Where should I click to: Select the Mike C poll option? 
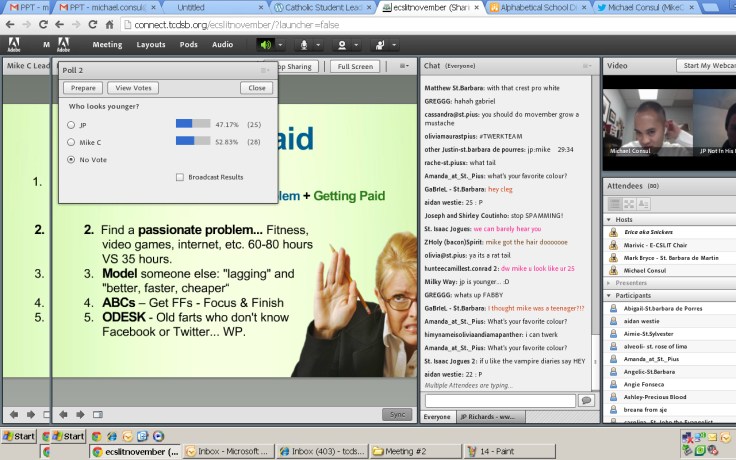(x=70, y=142)
